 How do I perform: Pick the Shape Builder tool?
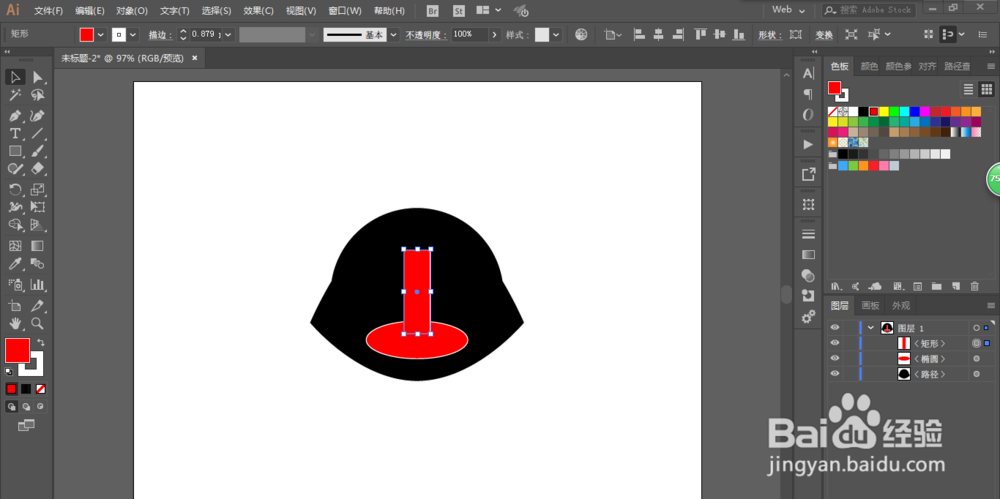pos(15,225)
